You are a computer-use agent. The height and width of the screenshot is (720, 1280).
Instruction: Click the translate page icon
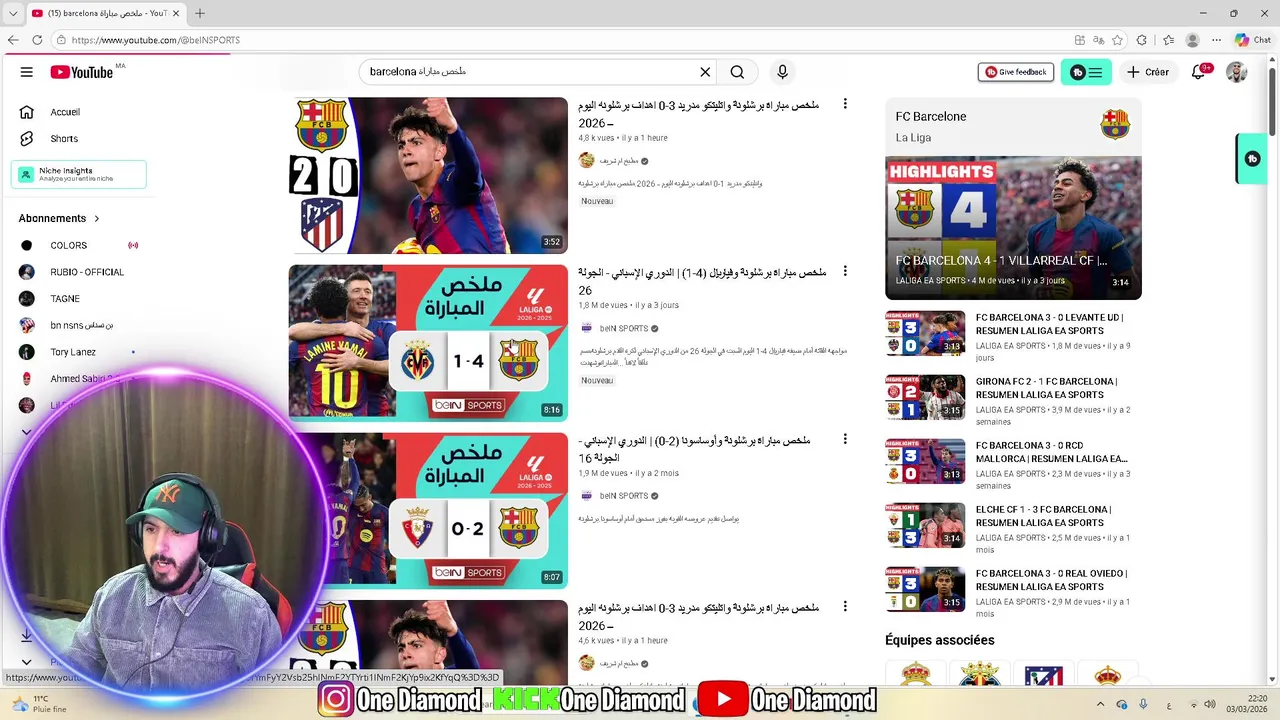coord(1098,40)
